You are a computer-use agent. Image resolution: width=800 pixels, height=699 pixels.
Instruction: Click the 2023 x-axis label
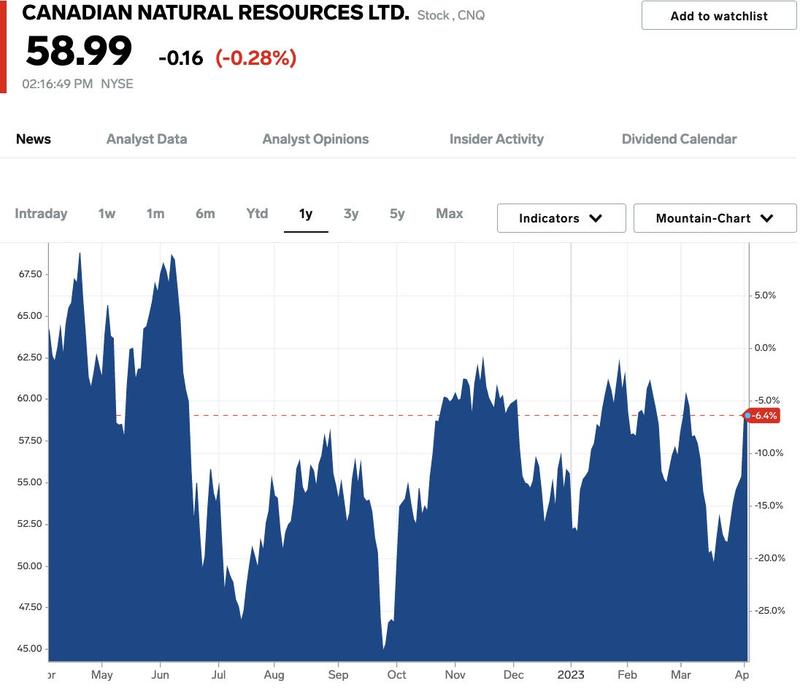pos(570,675)
